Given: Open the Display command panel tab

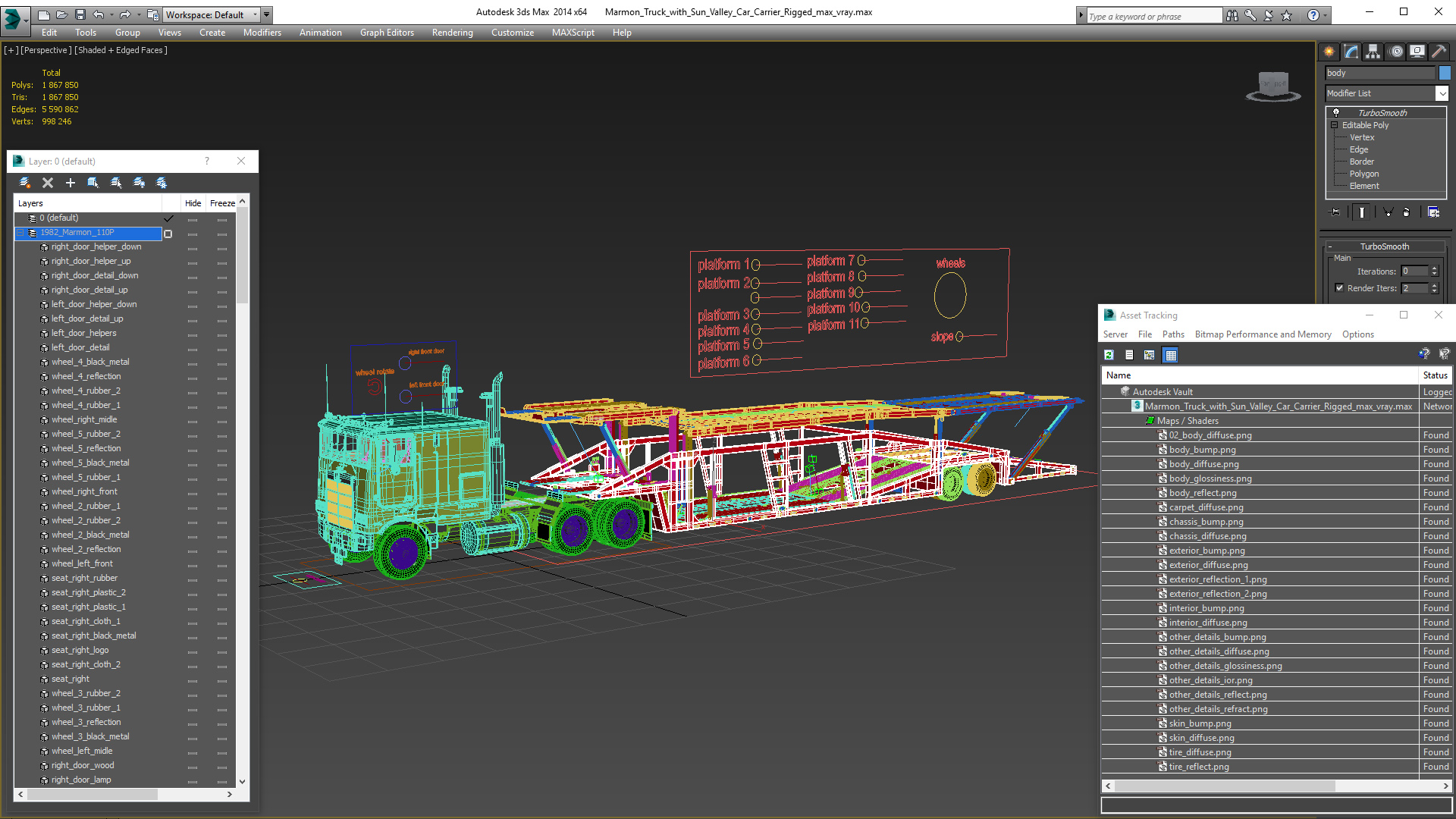Looking at the screenshot, I should point(1417,52).
